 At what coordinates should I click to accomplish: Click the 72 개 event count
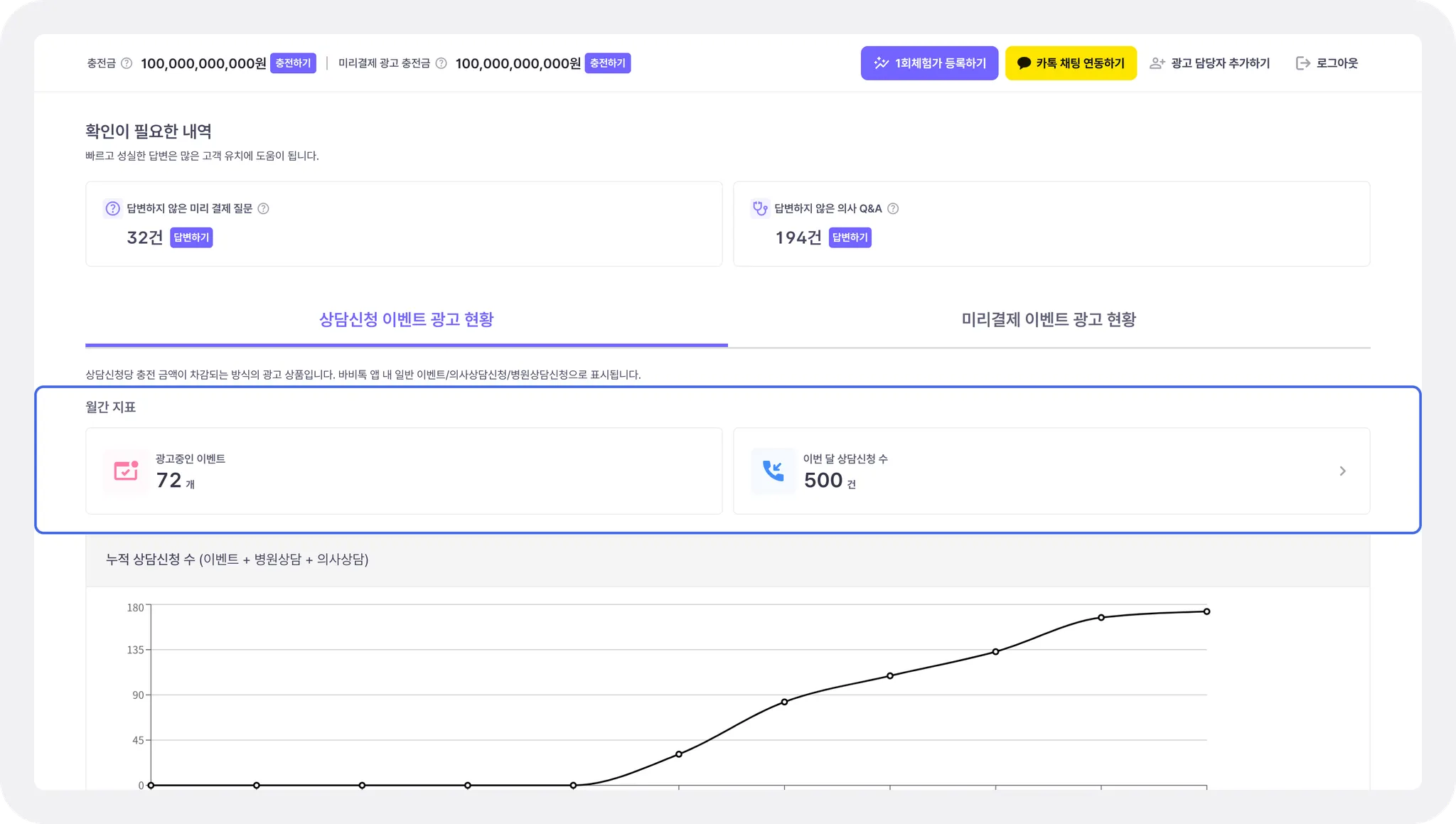pos(175,481)
